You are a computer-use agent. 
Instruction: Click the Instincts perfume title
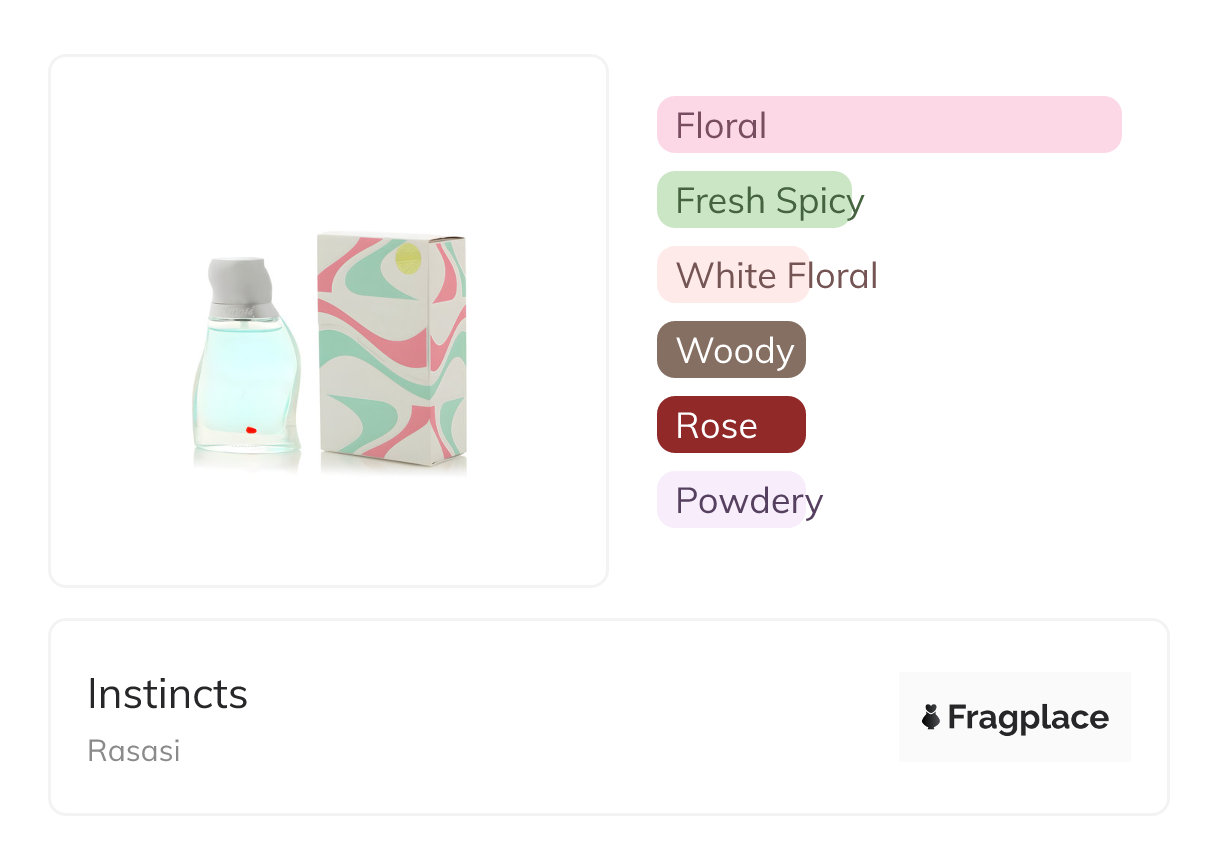tap(167, 694)
